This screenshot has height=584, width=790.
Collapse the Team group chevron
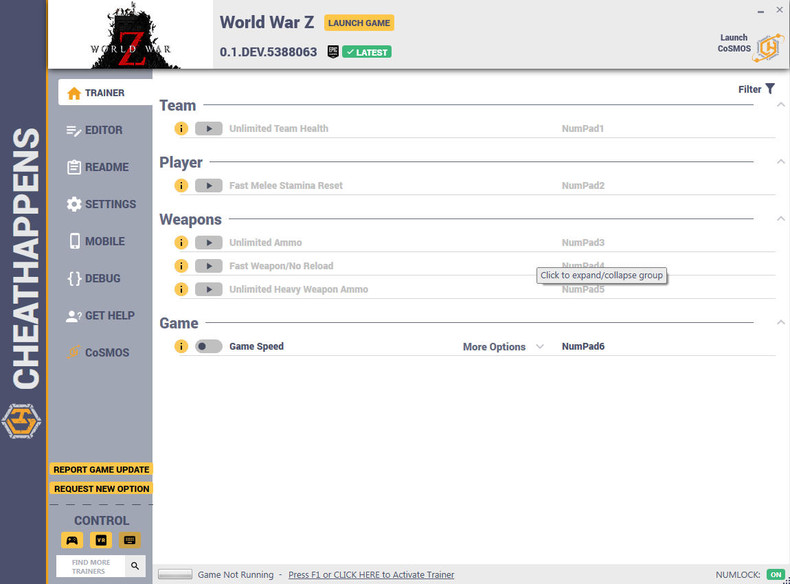[781, 105]
